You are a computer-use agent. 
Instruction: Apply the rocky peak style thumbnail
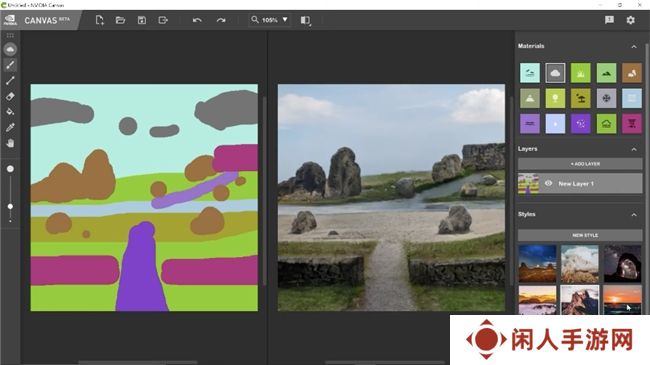click(580, 300)
